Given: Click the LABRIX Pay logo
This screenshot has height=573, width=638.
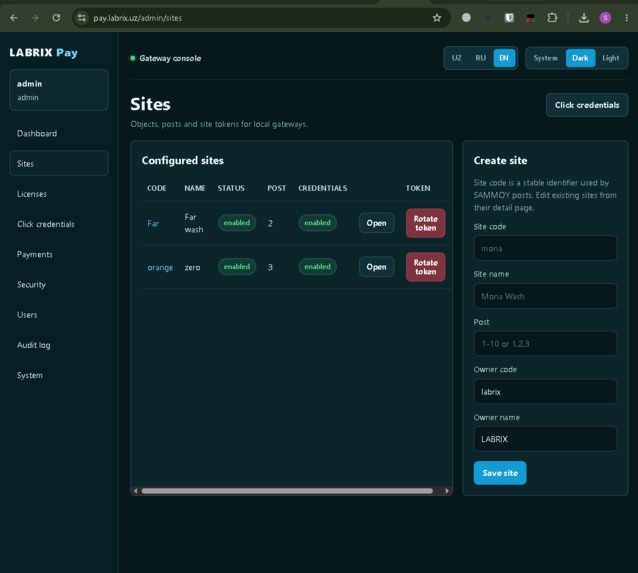Looking at the screenshot, I should [44, 52].
